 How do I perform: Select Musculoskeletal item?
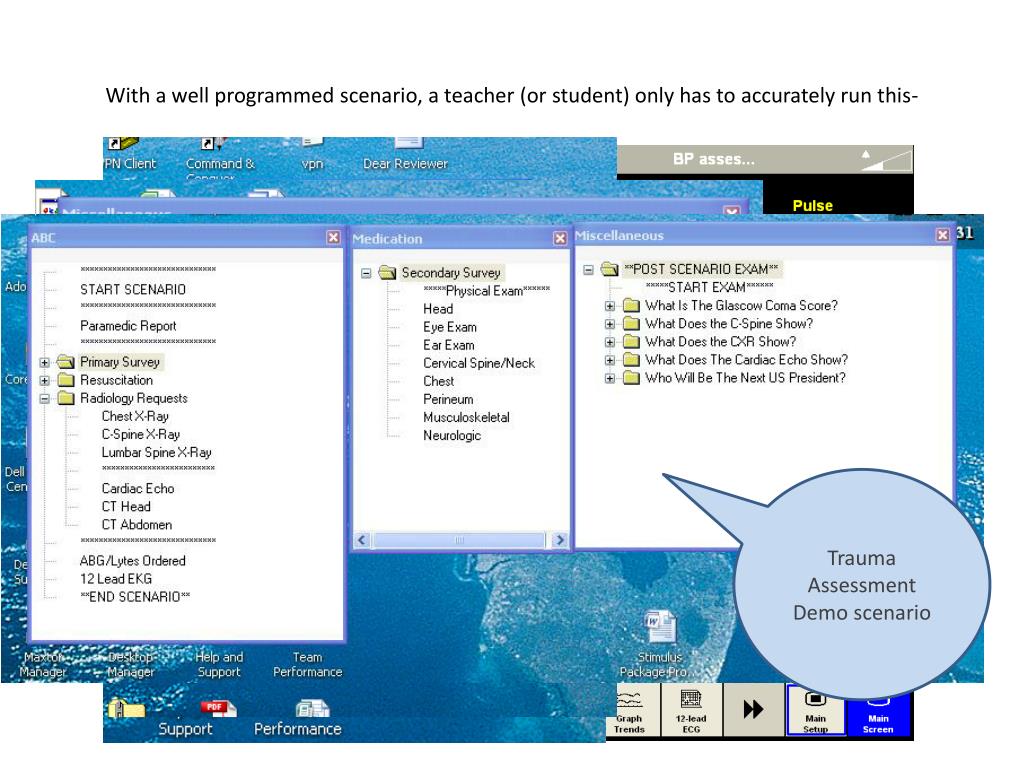click(x=466, y=417)
